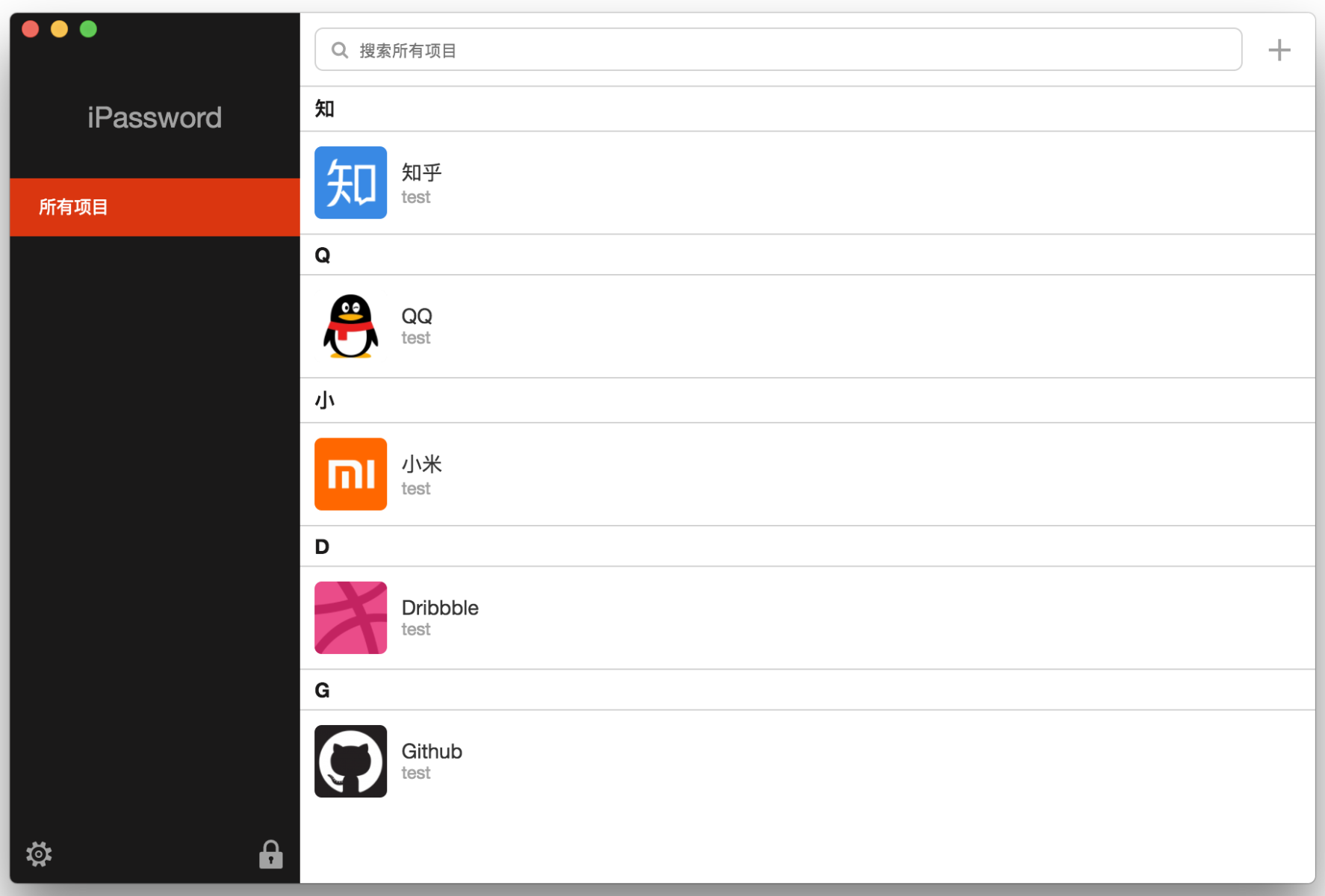Open the QQ penguin icon
Screen dimensions: 1325x896
tap(350, 326)
